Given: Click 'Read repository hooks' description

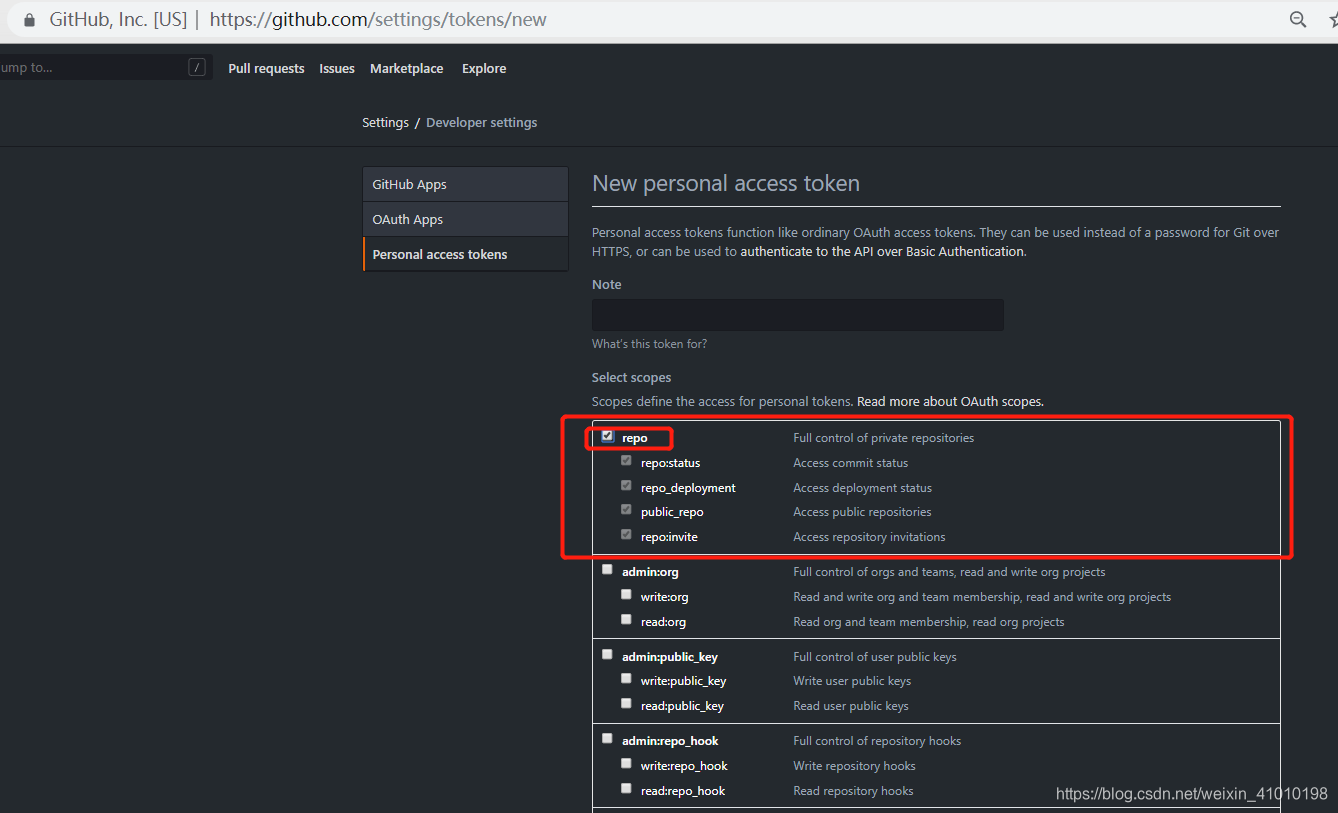Looking at the screenshot, I should click(853, 791).
